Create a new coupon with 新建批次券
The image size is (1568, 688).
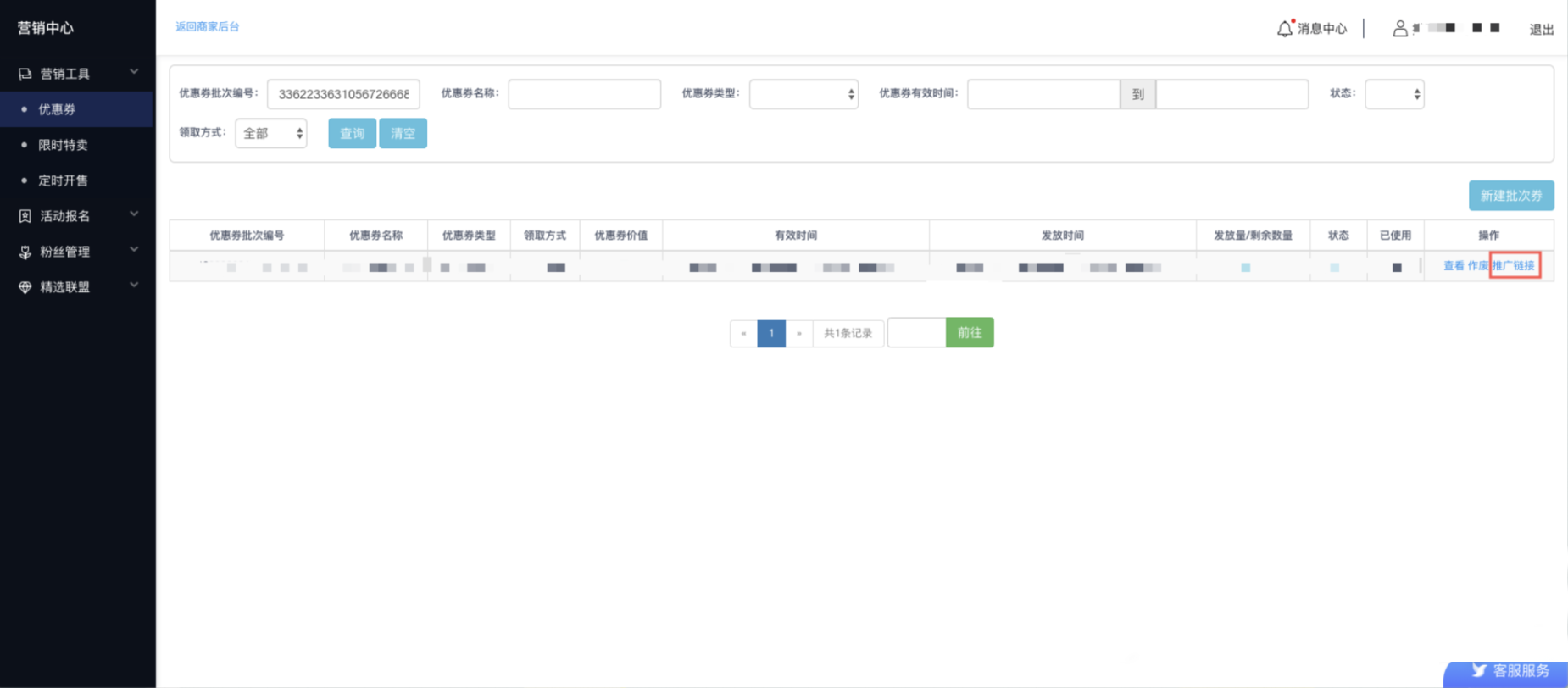coord(1510,196)
